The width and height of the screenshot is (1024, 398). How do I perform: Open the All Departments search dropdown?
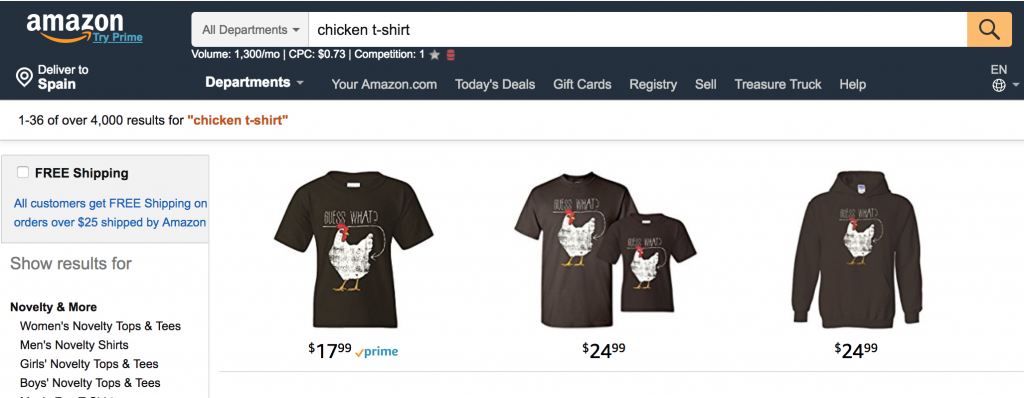pos(250,29)
